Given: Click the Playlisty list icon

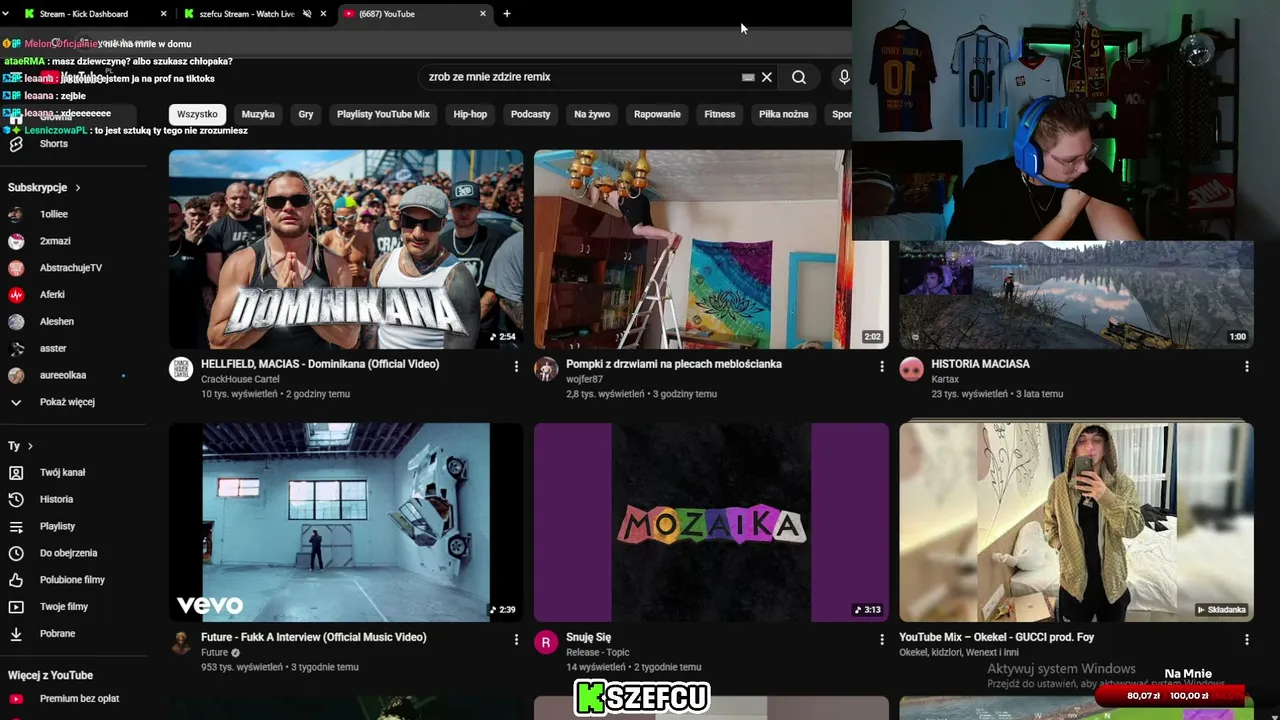Looking at the screenshot, I should tap(16, 526).
